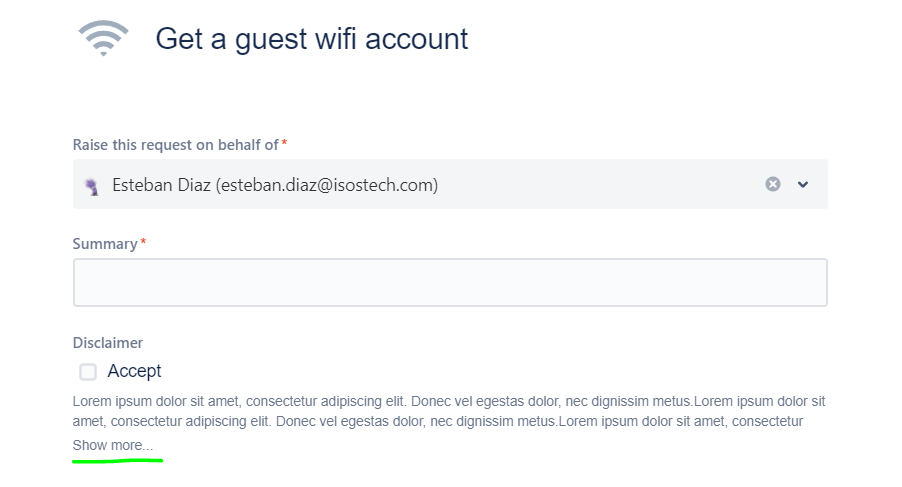Clear the selected user Esteban Diaz

click(773, 184)
